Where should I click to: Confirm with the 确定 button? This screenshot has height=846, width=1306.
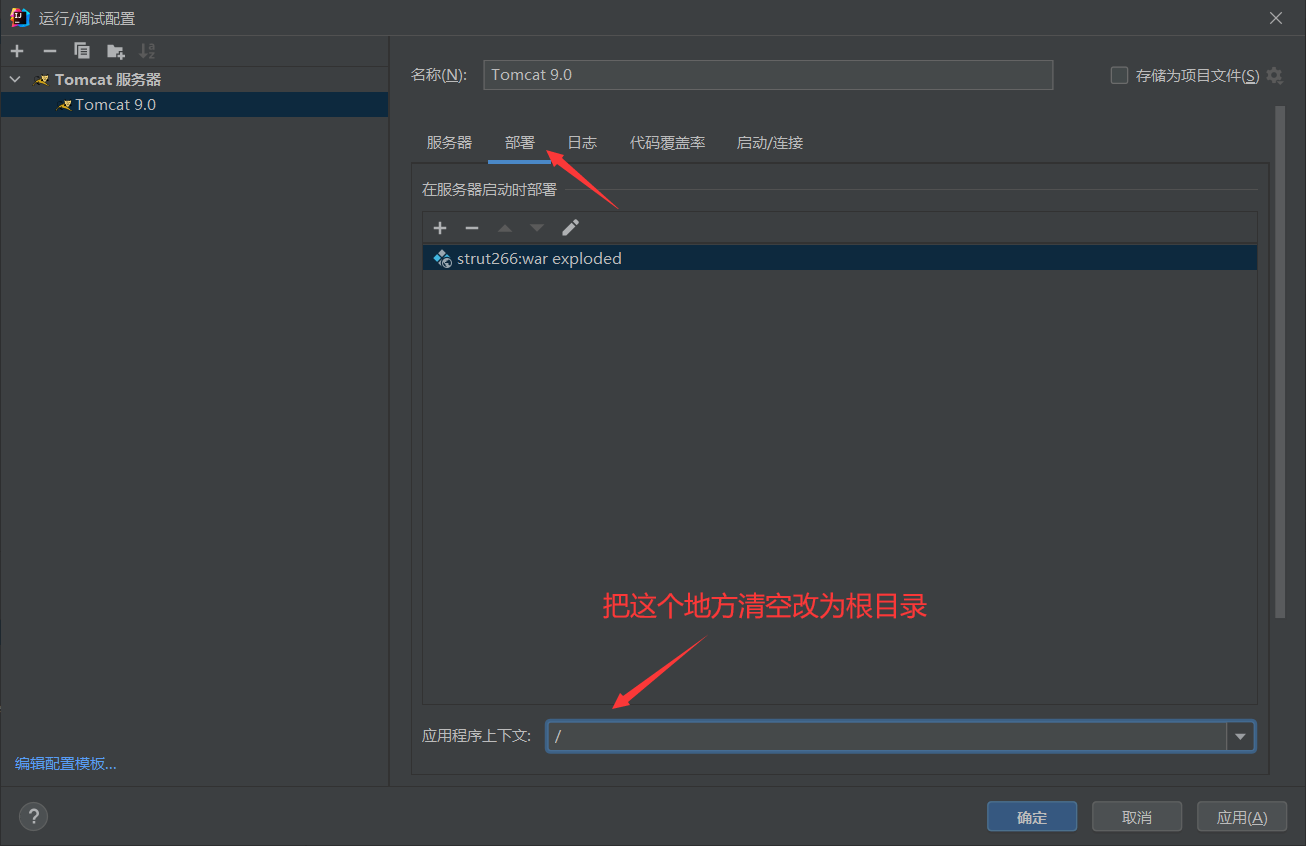click(1032, 817)
